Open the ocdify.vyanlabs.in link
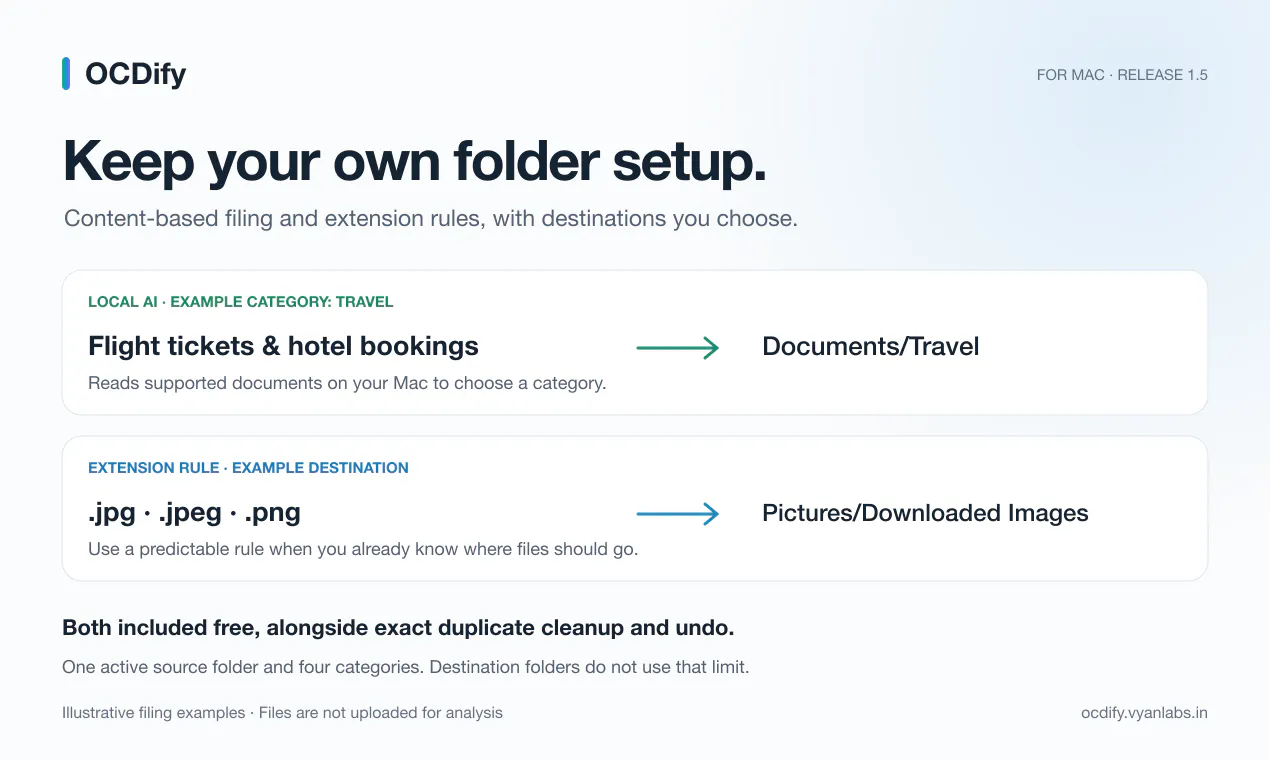Viewport: 1270px width, 760px height. pyautogui.click(x=1144, y=713)
